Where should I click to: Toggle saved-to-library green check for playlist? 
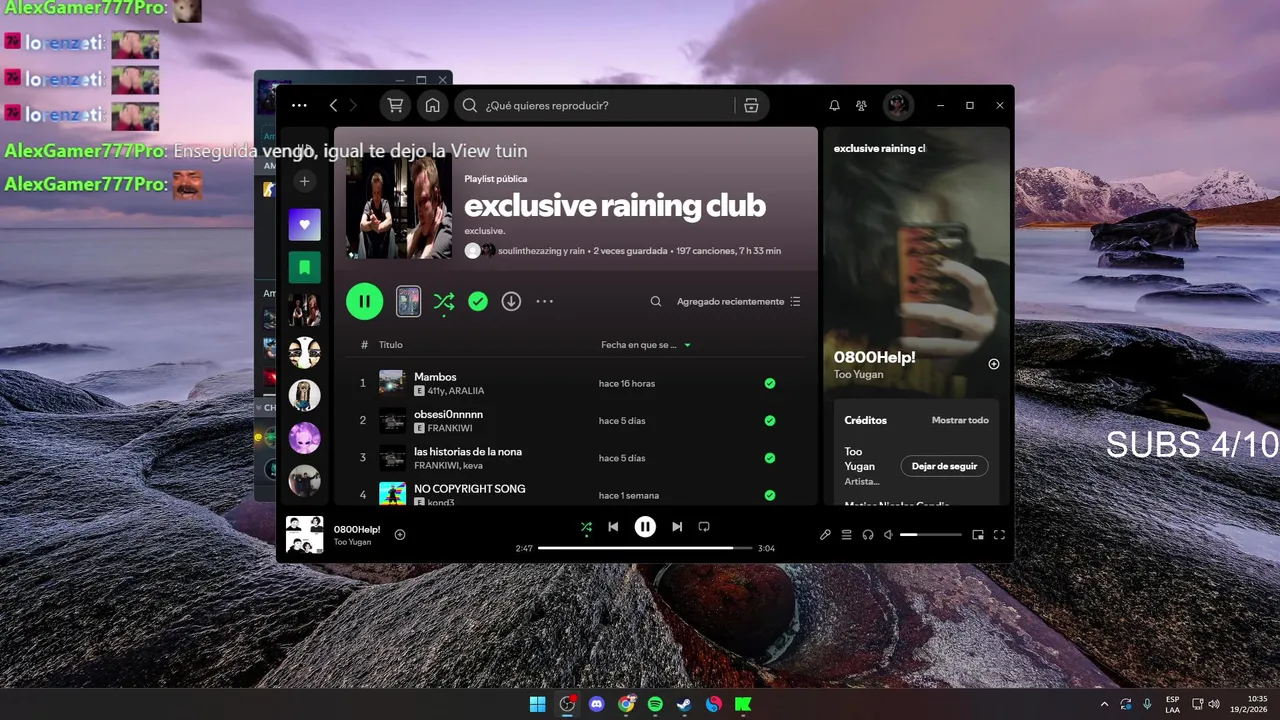478,301
